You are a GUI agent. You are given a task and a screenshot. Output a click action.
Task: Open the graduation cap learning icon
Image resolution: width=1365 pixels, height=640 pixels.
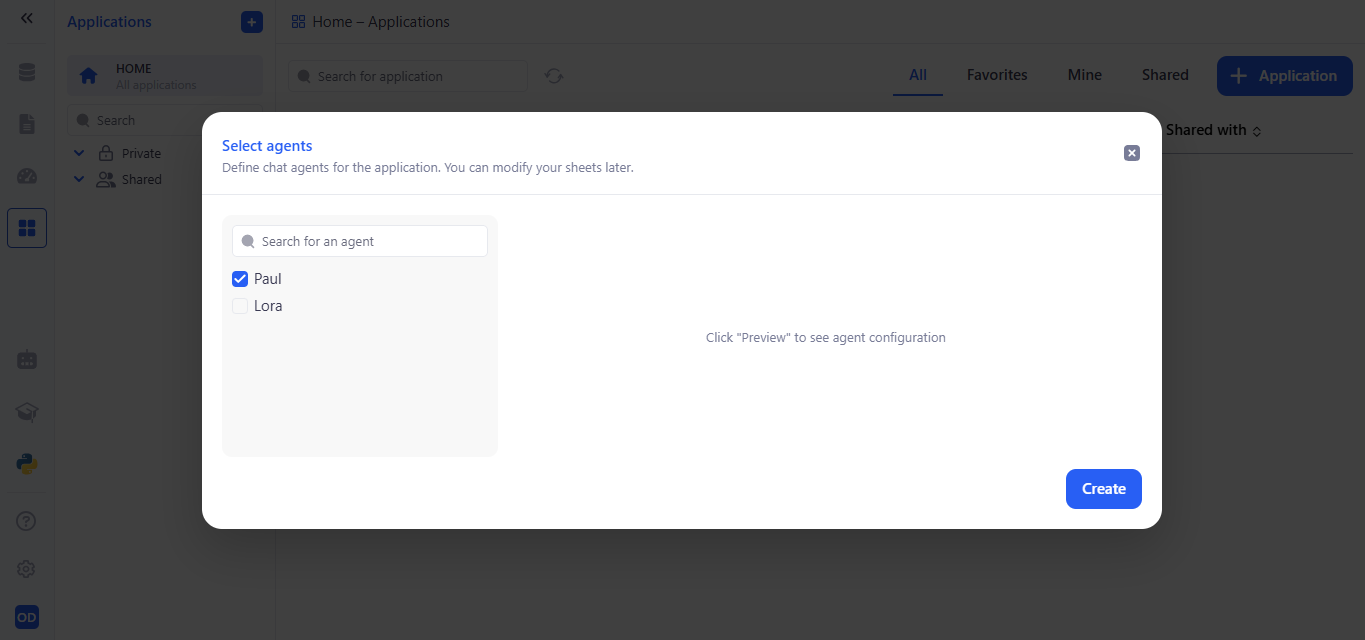pos(27,412)
